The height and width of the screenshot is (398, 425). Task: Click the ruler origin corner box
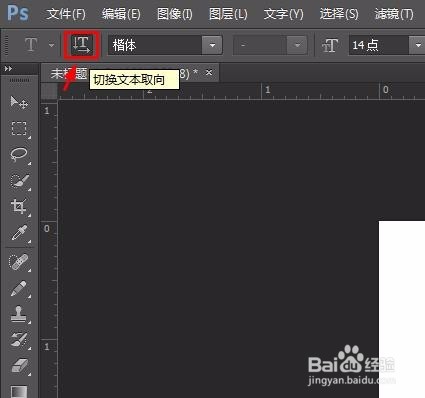[x=49, y=91]
